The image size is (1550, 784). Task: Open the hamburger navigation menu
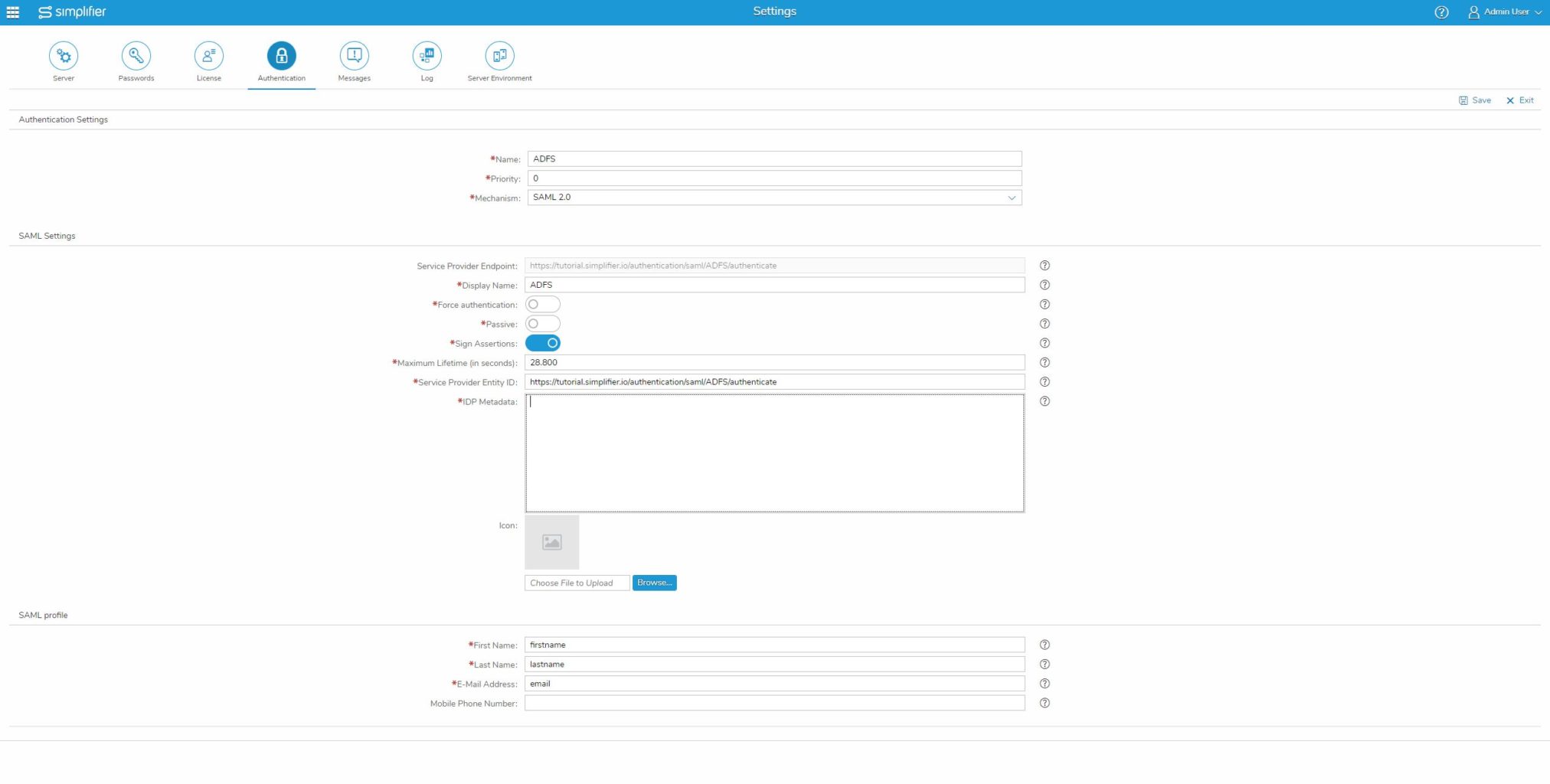pyautogui.click(x=12, y=11)
